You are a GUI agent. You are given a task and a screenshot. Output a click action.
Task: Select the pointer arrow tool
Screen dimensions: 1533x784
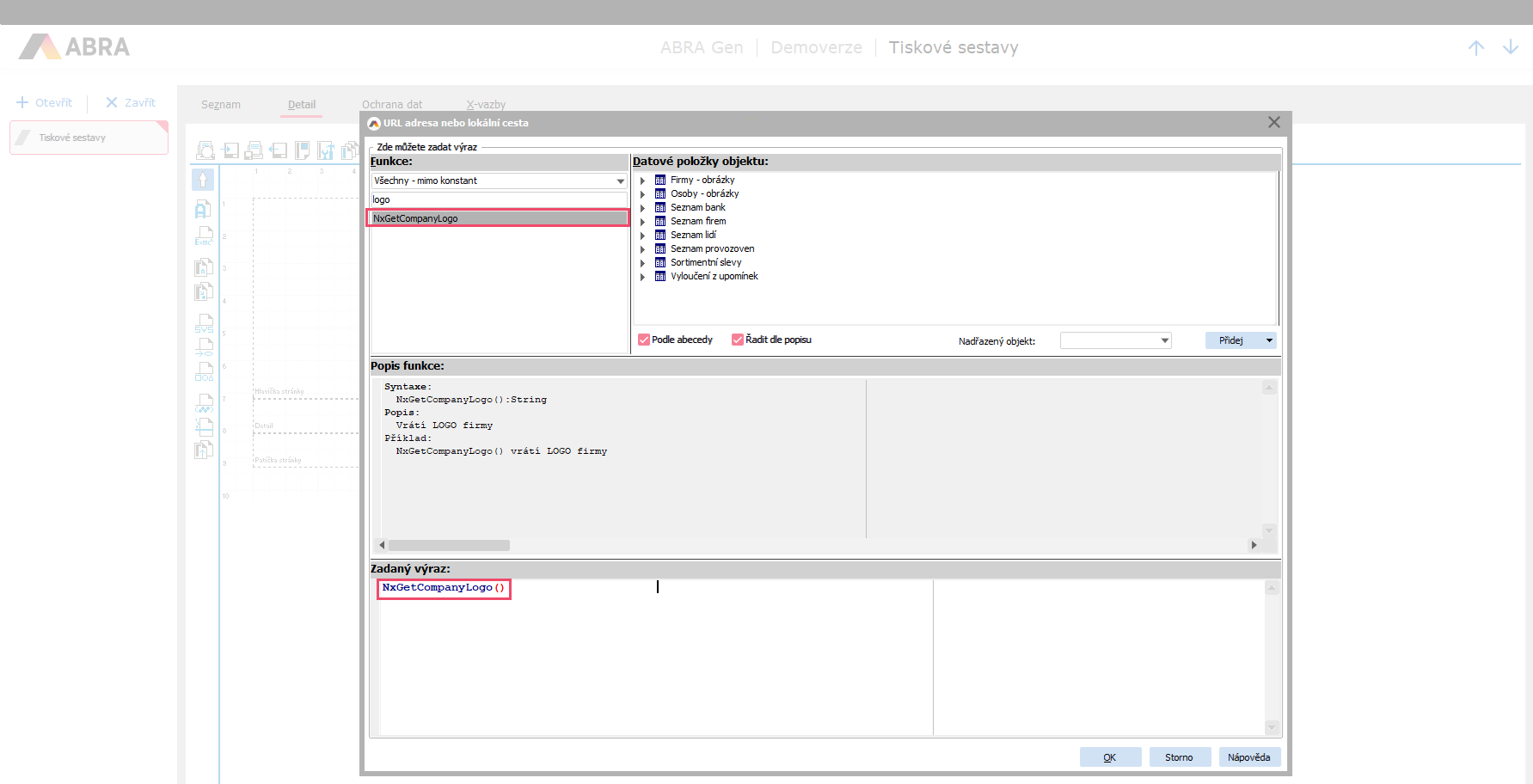point(203,179)
